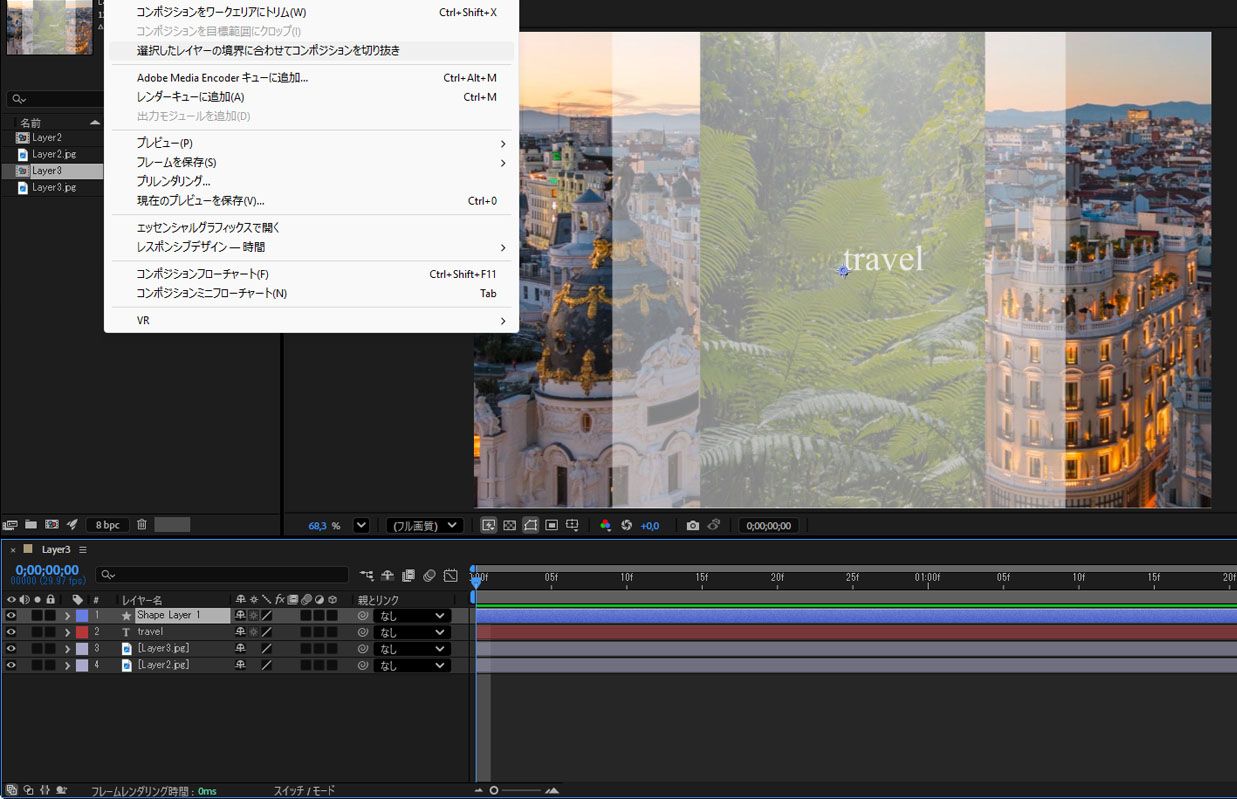Click the label color of Shape Layer 1
Screen dimensions: 1237x799
tap(82, 616)
